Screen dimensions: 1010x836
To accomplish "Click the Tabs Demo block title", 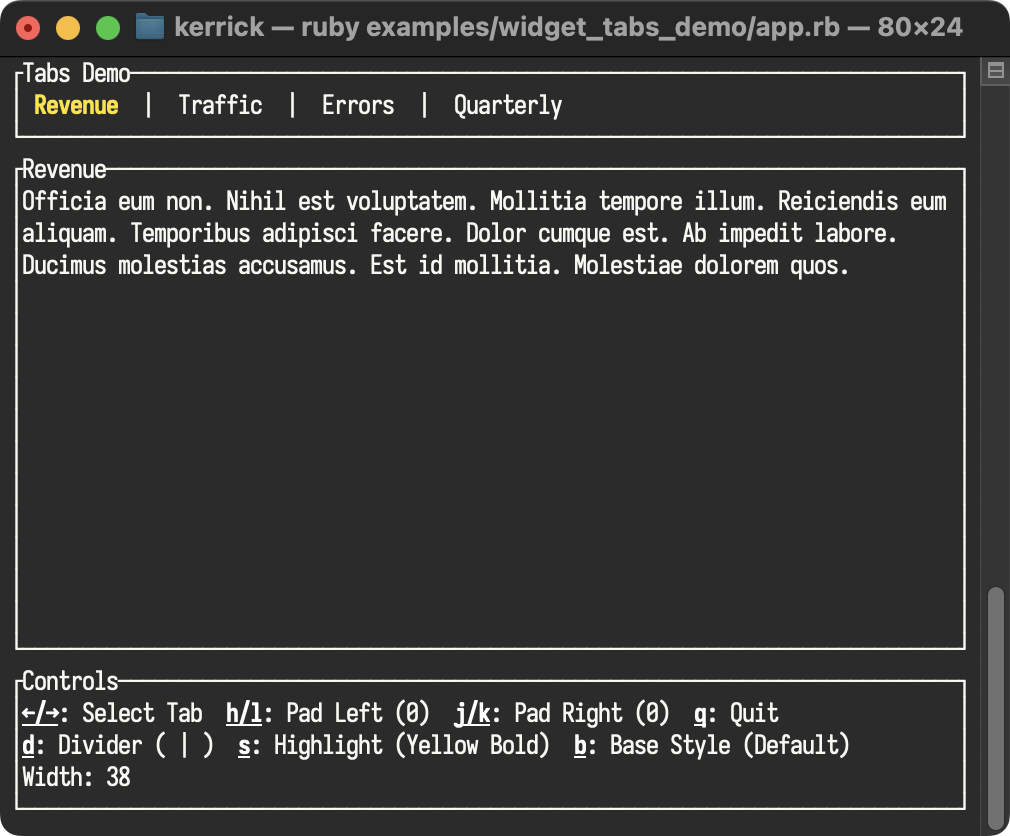I will (76, 73).
